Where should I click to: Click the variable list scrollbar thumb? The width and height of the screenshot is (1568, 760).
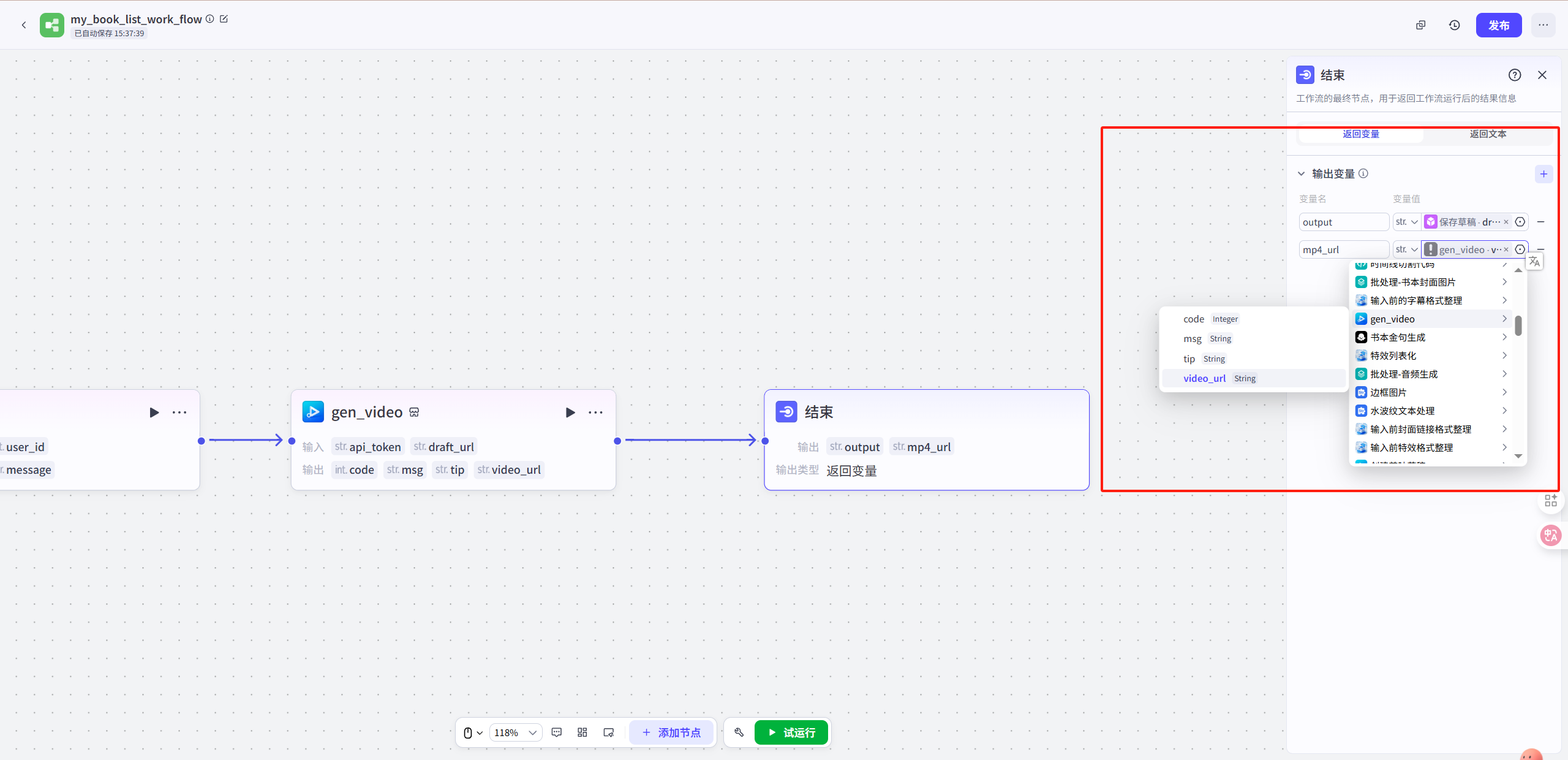tap(1518, 325)
